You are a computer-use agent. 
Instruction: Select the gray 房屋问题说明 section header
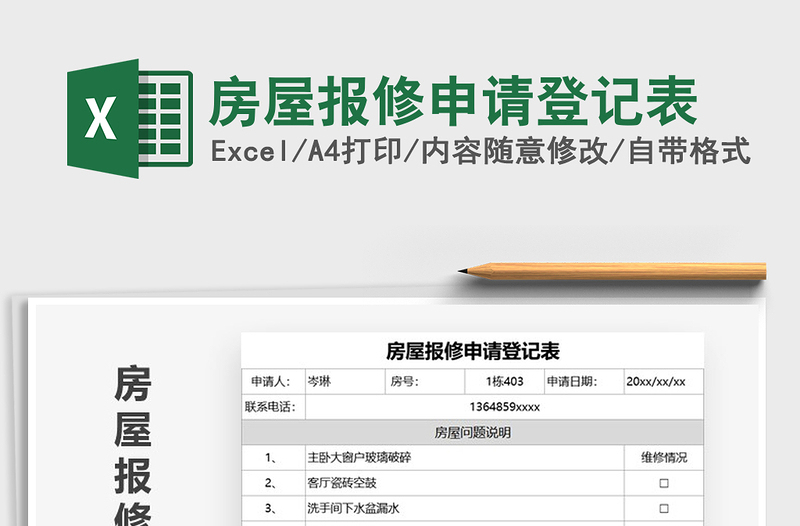[472, 433]
